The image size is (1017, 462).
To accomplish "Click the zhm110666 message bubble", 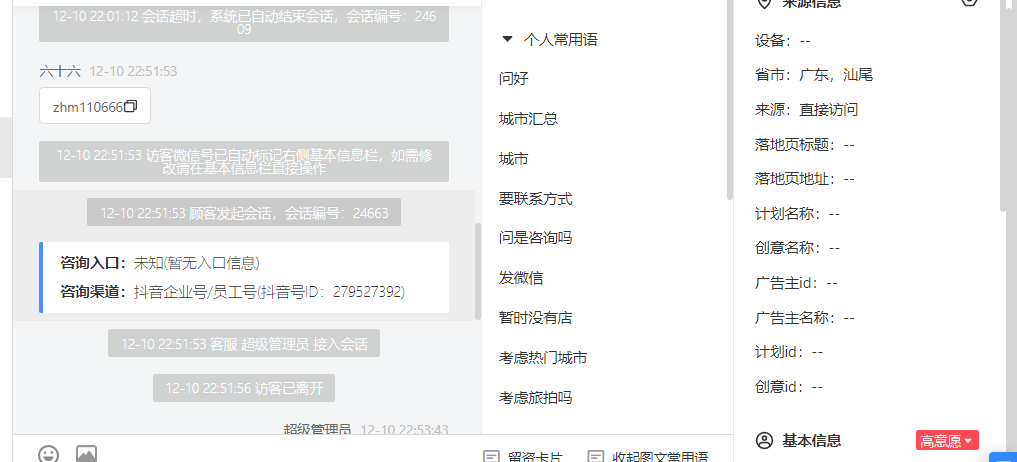I will pyautogui.click(x=95, y=106).
